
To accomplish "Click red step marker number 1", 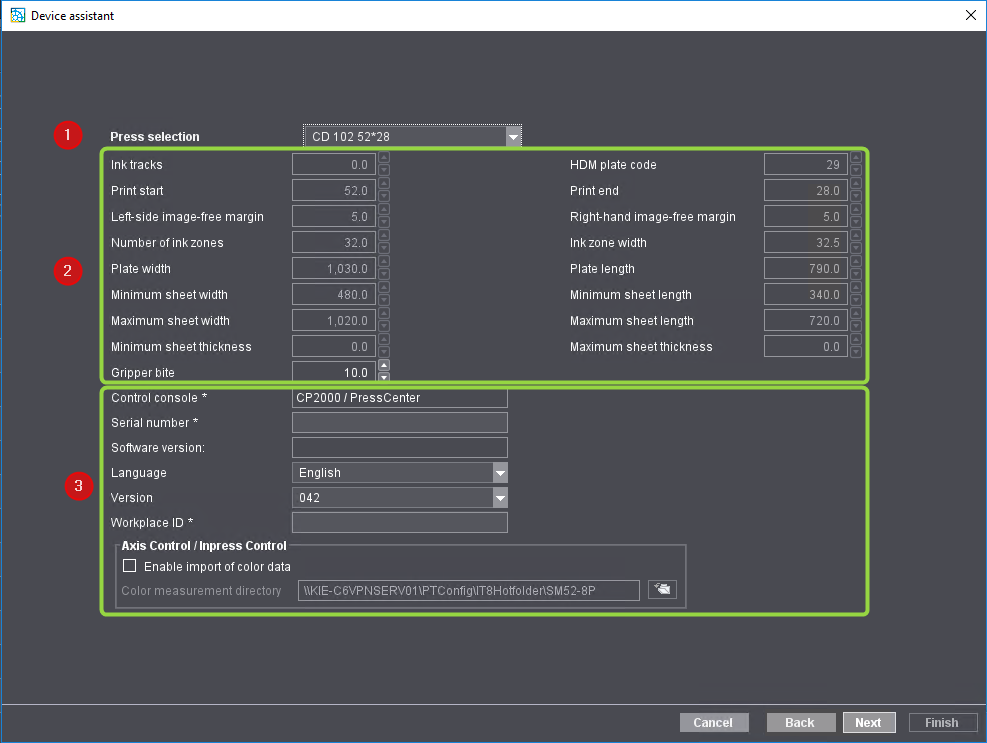I will (x=67, y=136).
